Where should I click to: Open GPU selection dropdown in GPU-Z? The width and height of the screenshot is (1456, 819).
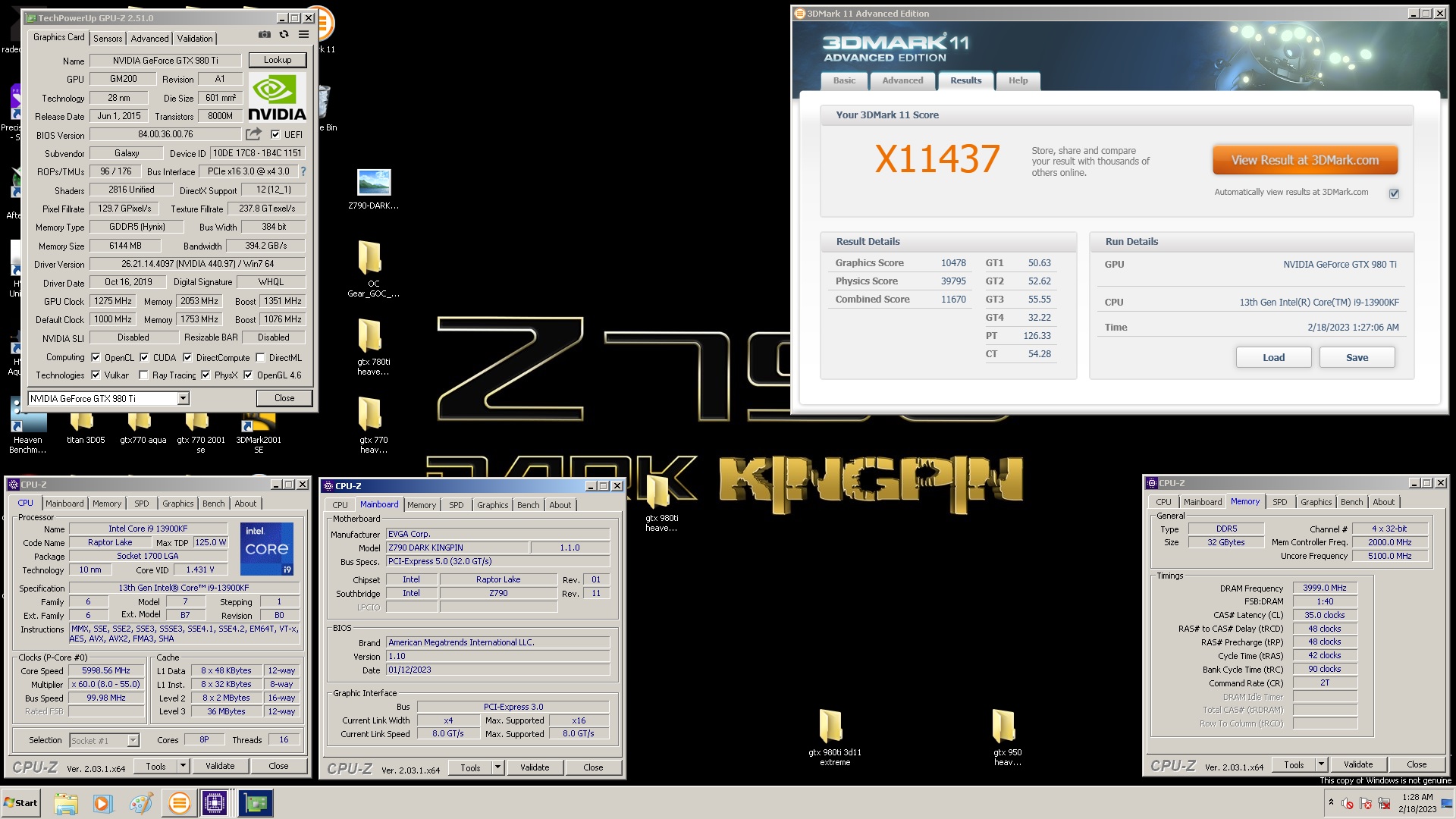(183, 398)
